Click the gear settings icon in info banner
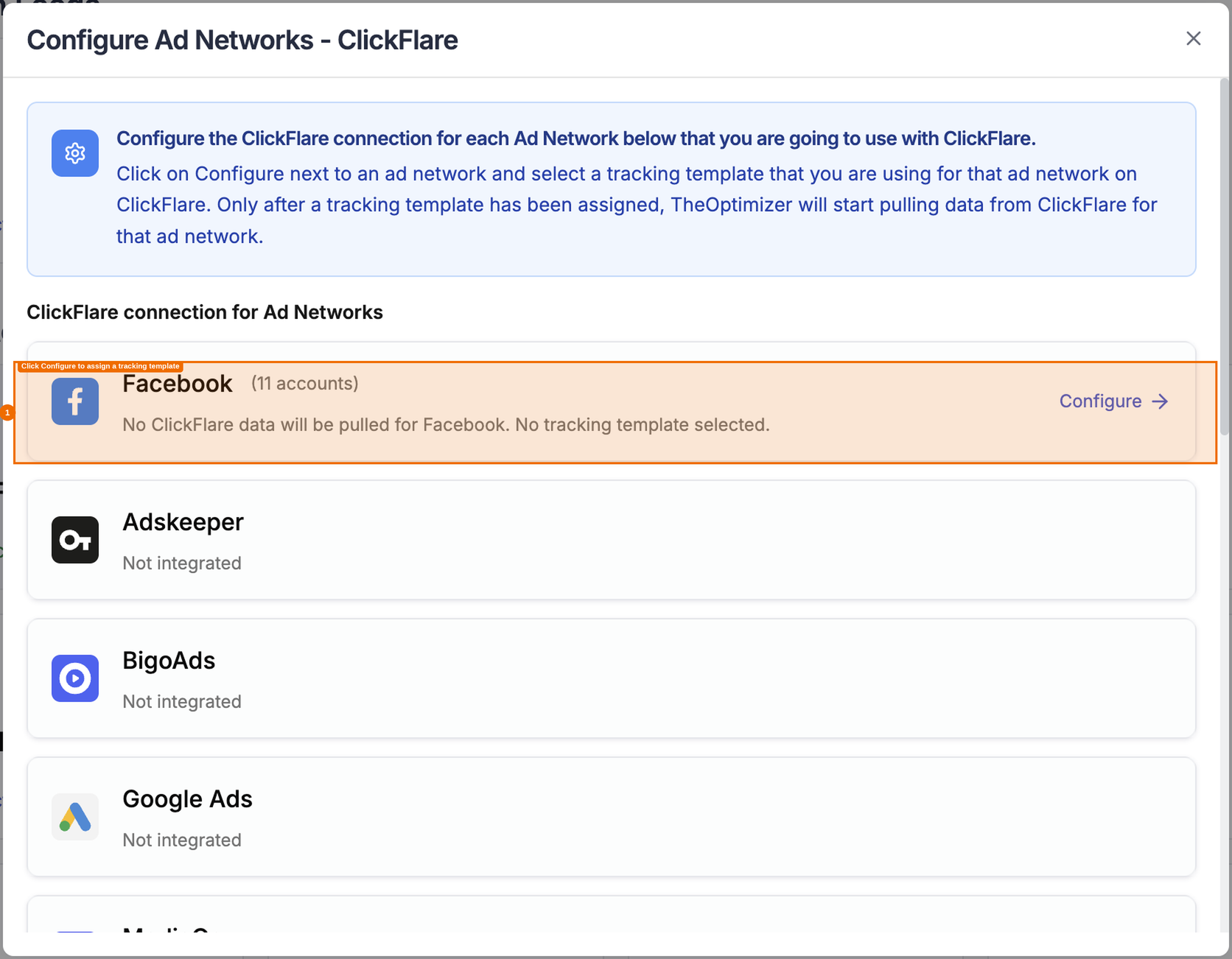This screenshot has width=1232, height=959. (75, 153)
